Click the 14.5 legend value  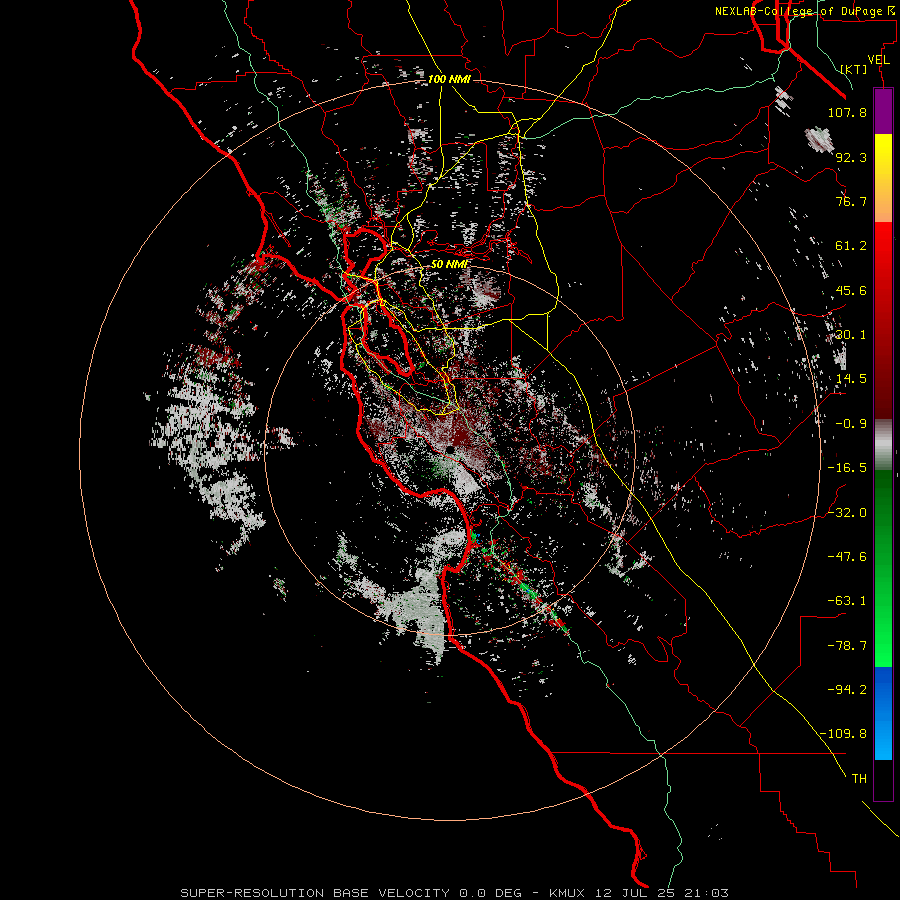pyautogui.click(x=851, y=379)
